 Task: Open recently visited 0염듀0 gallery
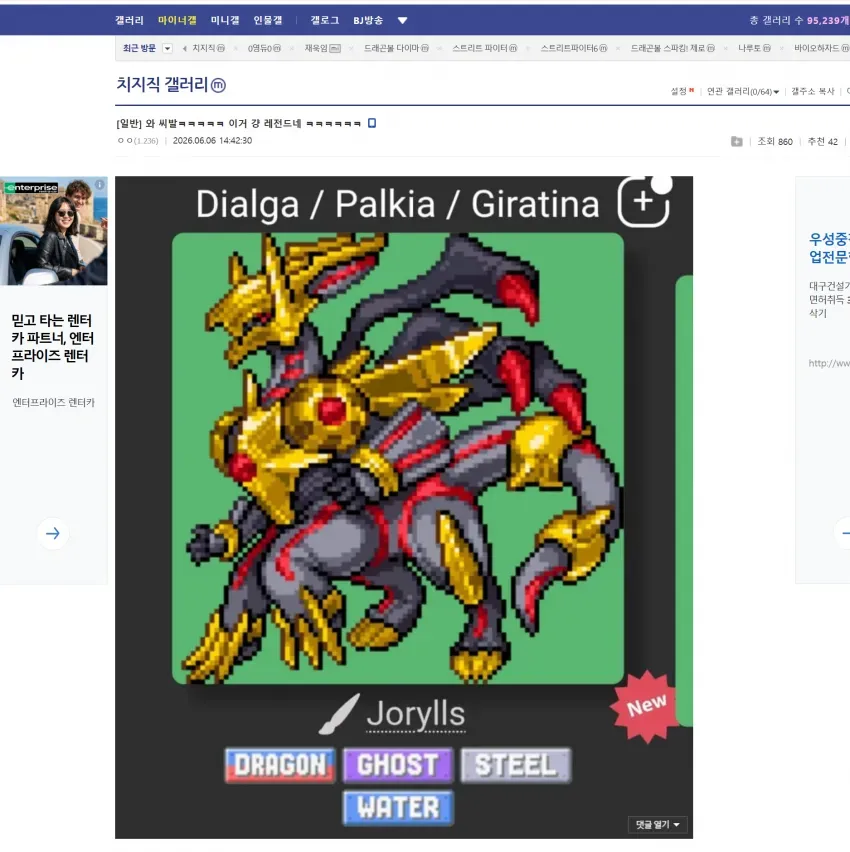point(264,48)
